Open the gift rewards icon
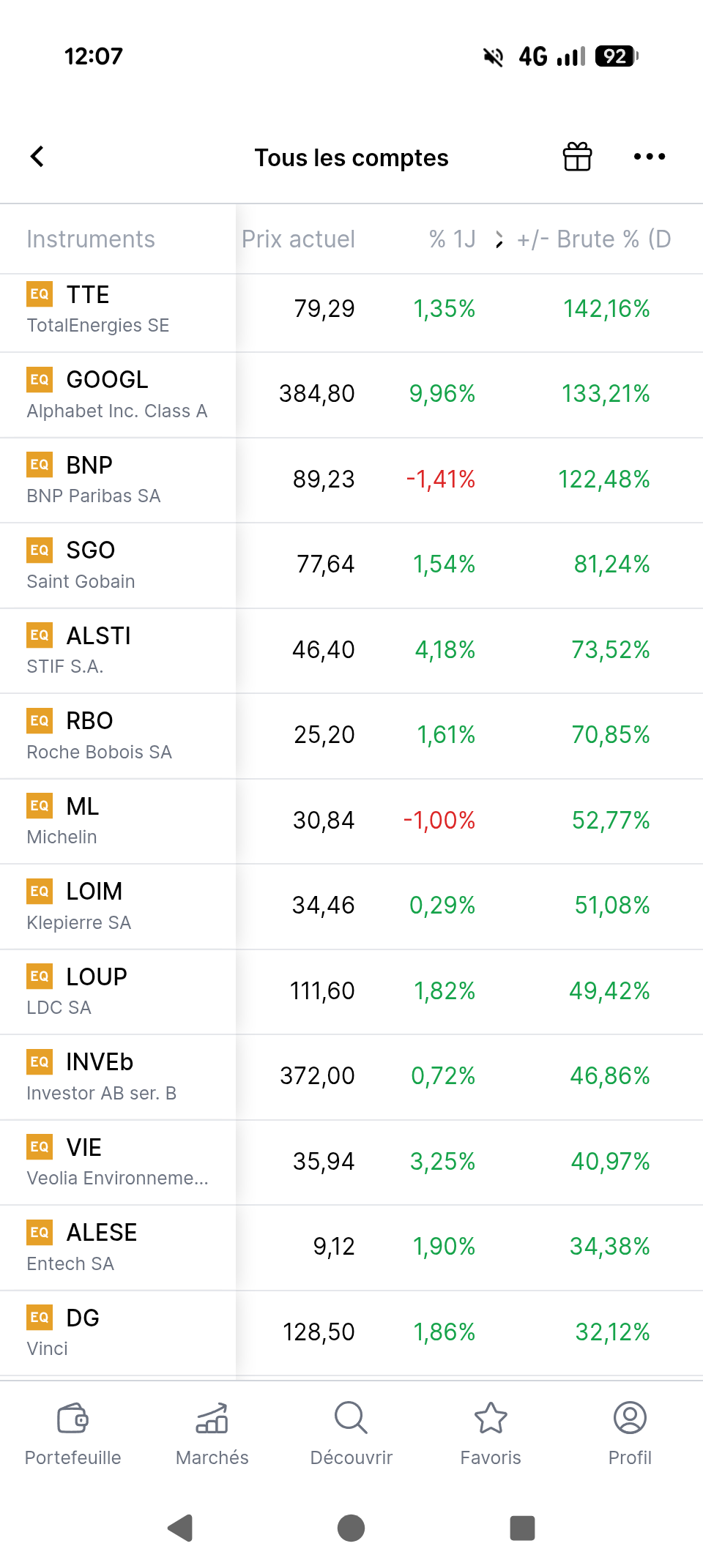The height and width of the screenshot is (1568, 703). (577, 157)
